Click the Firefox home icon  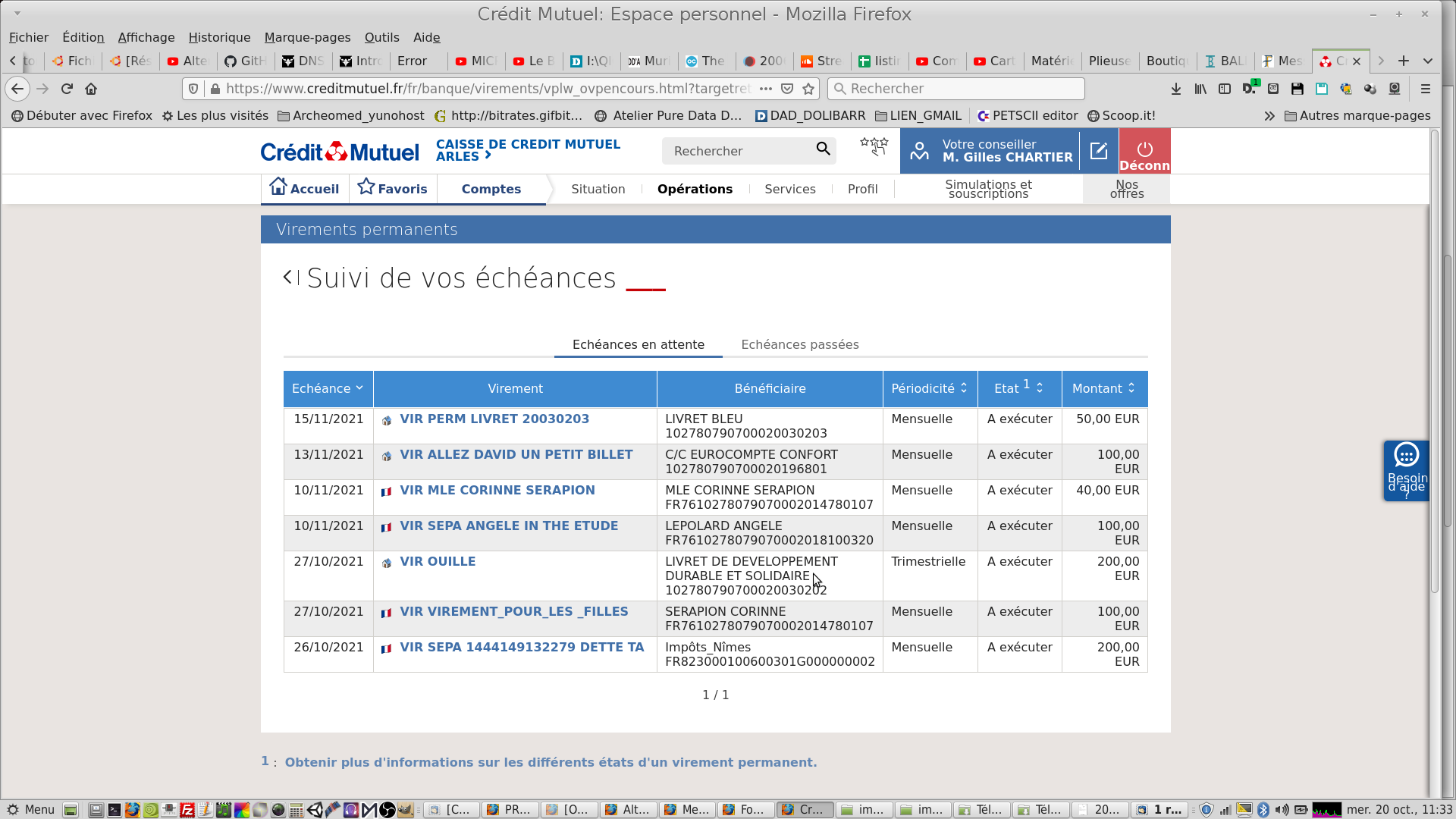click(x=91, y=89)
